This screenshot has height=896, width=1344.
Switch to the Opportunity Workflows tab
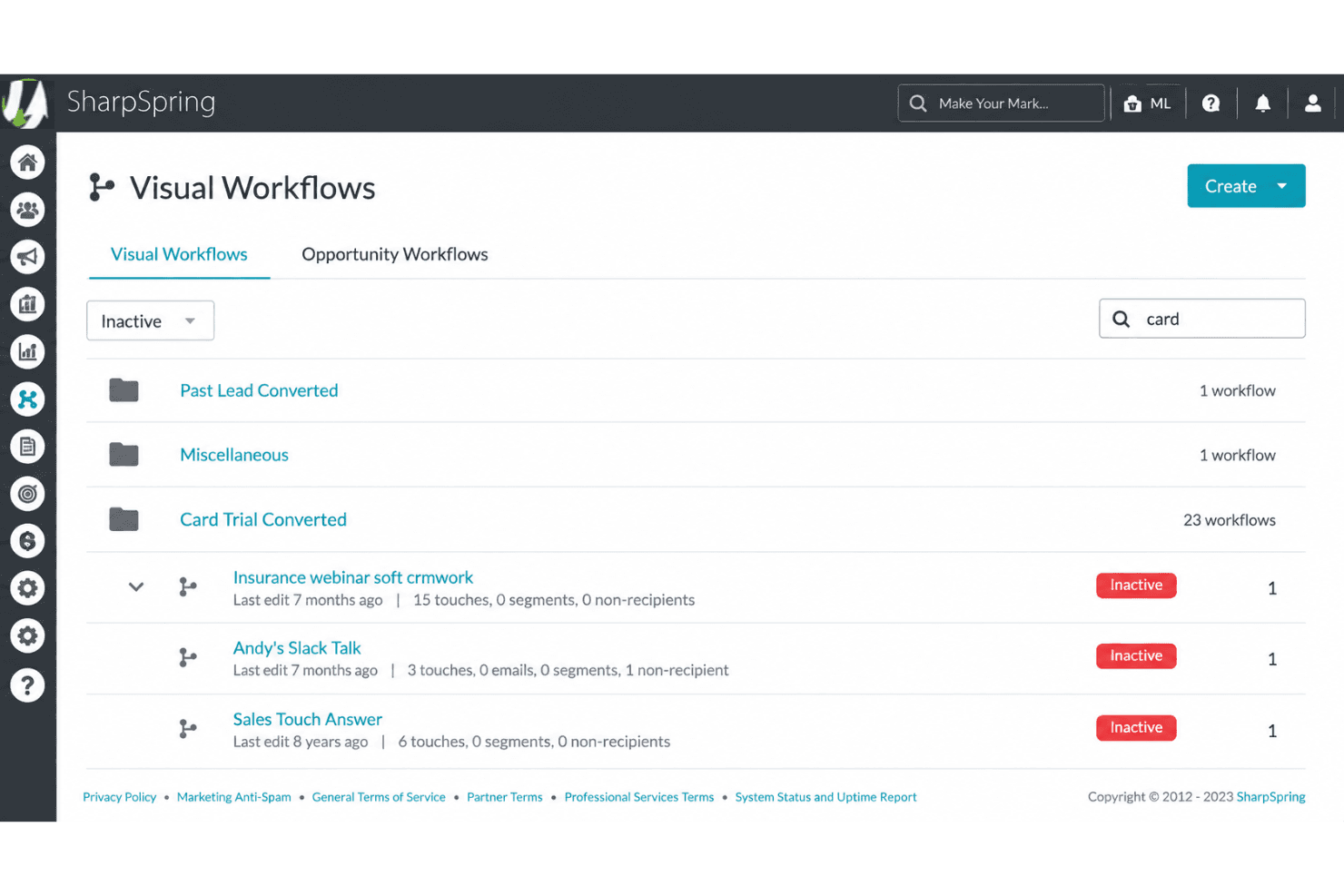pyautogui.click(x=395, y=254)
